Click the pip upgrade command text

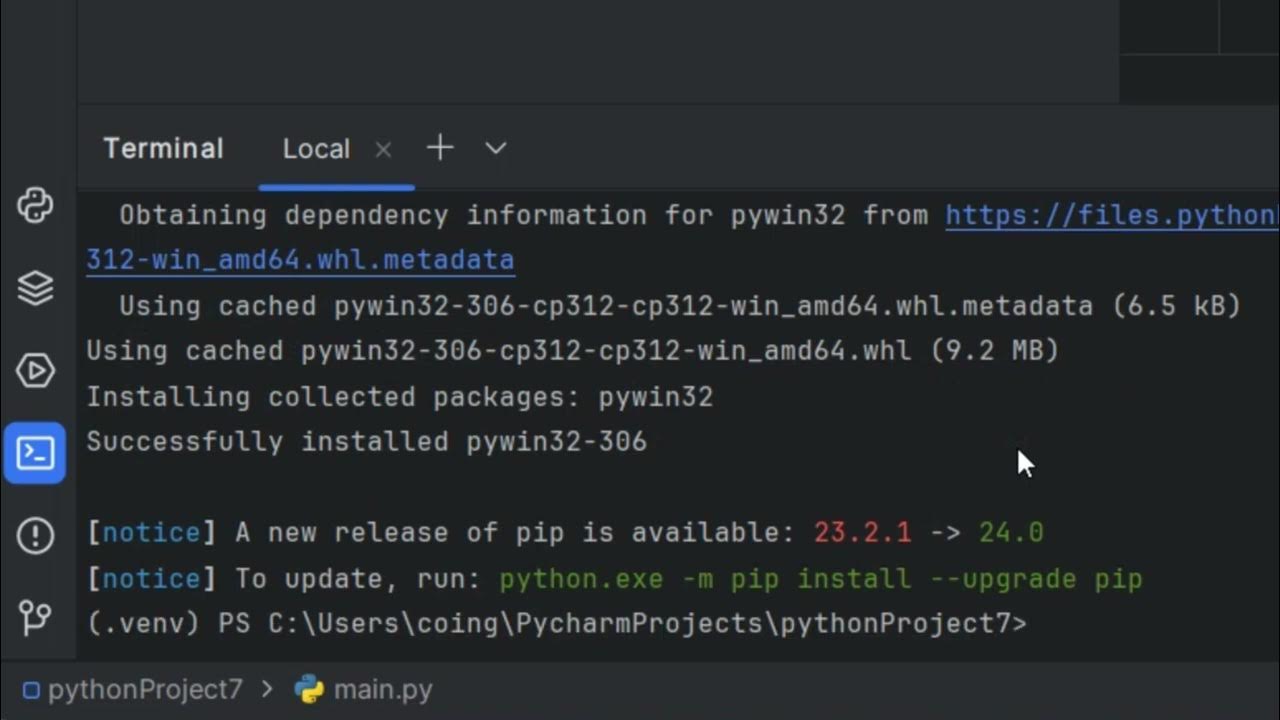(820, 579)
